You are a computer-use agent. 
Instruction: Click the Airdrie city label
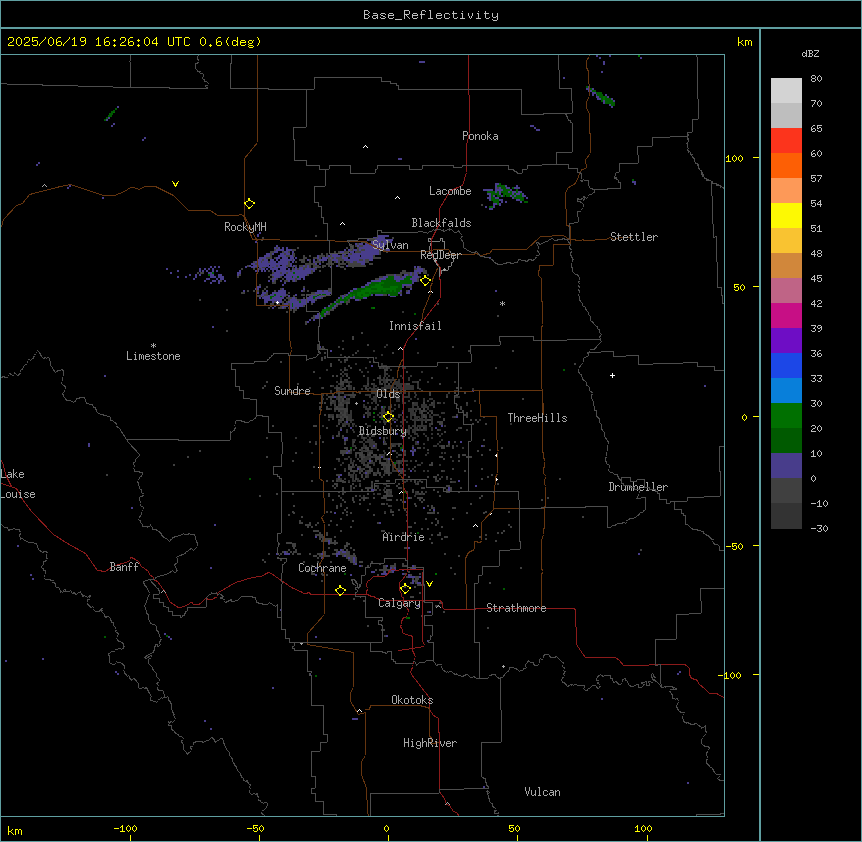[x=403, y=537]
